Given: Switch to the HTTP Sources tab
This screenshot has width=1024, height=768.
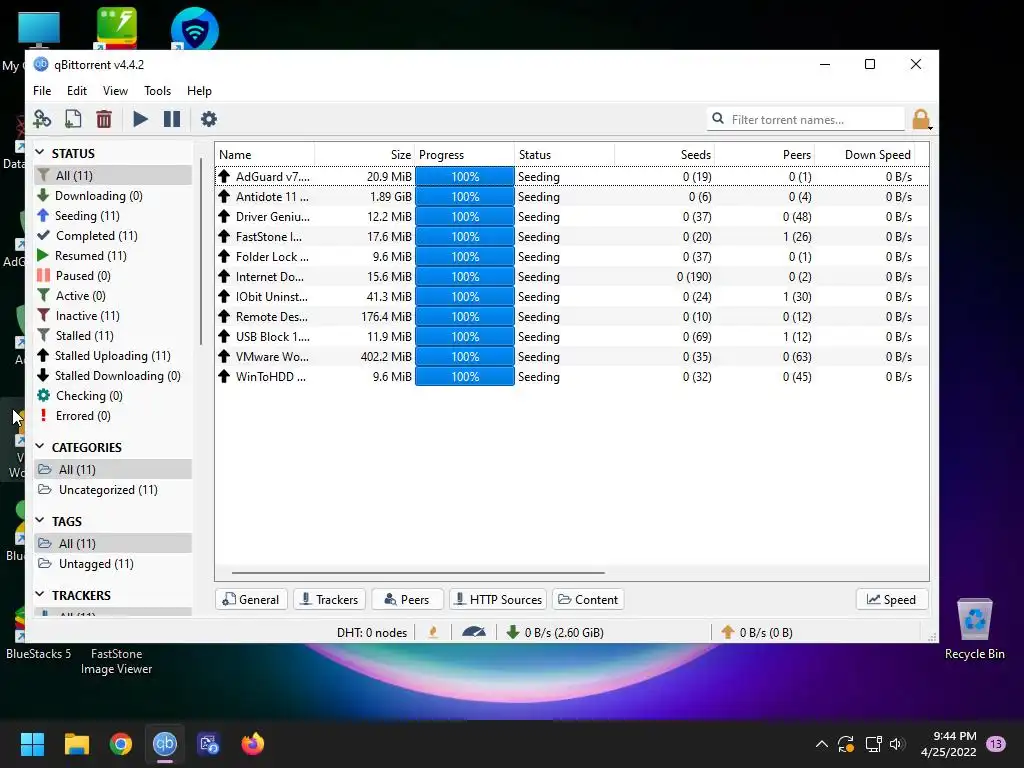Looking at the screenshot, I should pyautogui.click(x=498, y=600).
